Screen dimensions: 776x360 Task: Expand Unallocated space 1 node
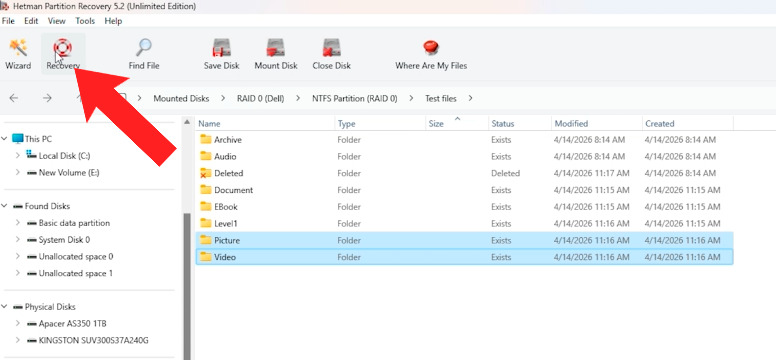coord(18,273)
